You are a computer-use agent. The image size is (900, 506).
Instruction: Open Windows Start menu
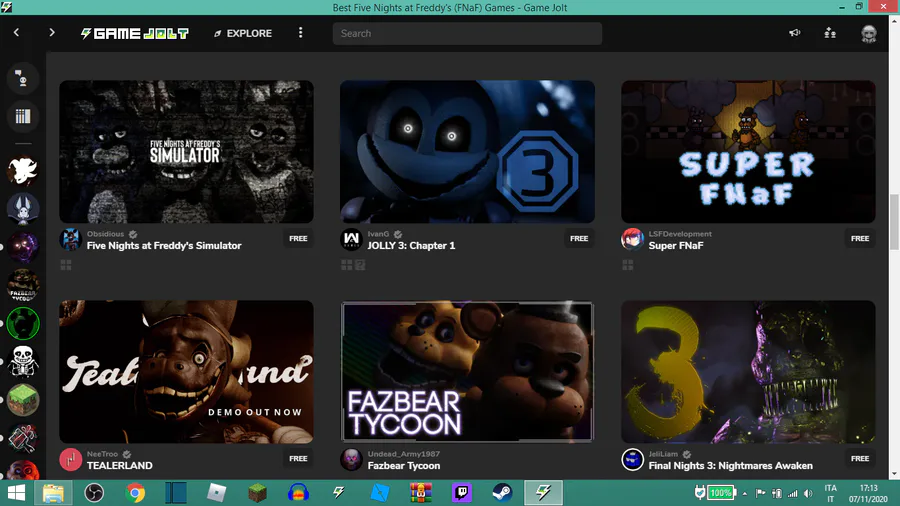pos(16,493)
